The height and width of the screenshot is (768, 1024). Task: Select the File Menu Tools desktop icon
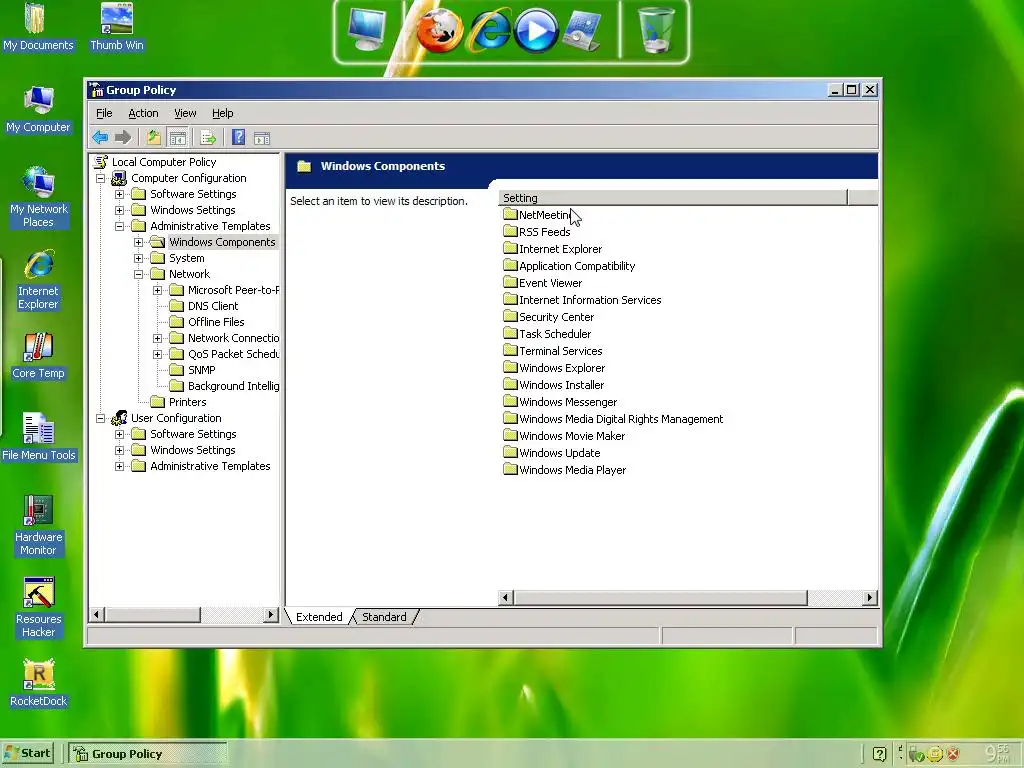click(x=39, y=437)
